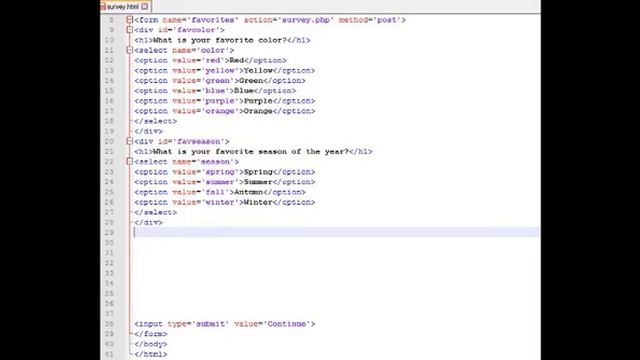This screenshot has height=360, width=640.
Task: Select line number 10 in the margin
Action: point(109,40)
